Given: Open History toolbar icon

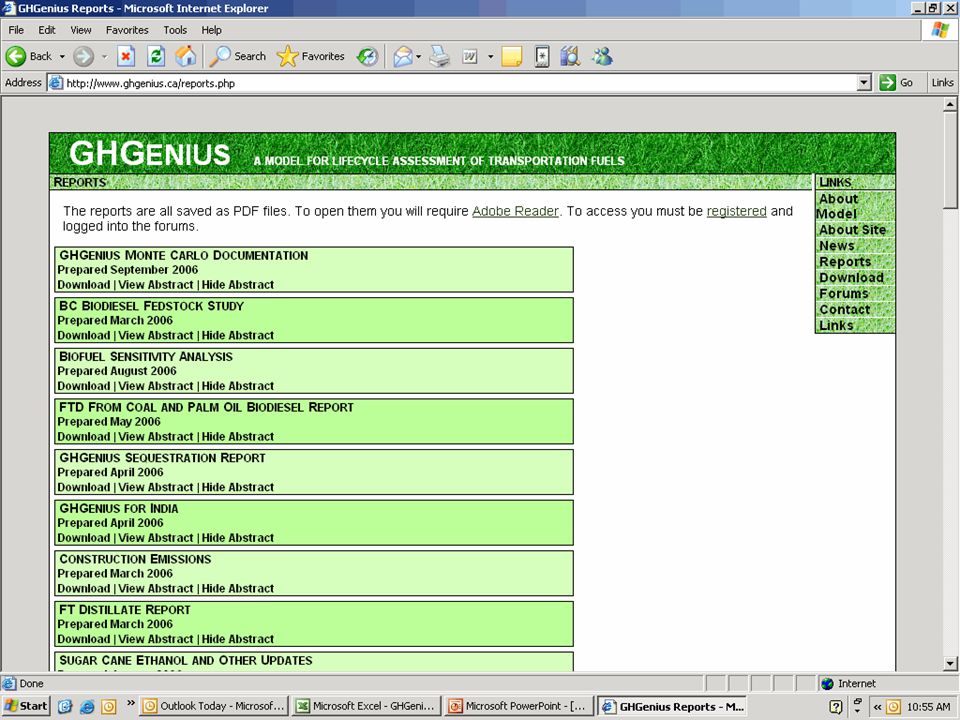Looking at the screenshot, I should pyautogui.click(x=367, y=57).
